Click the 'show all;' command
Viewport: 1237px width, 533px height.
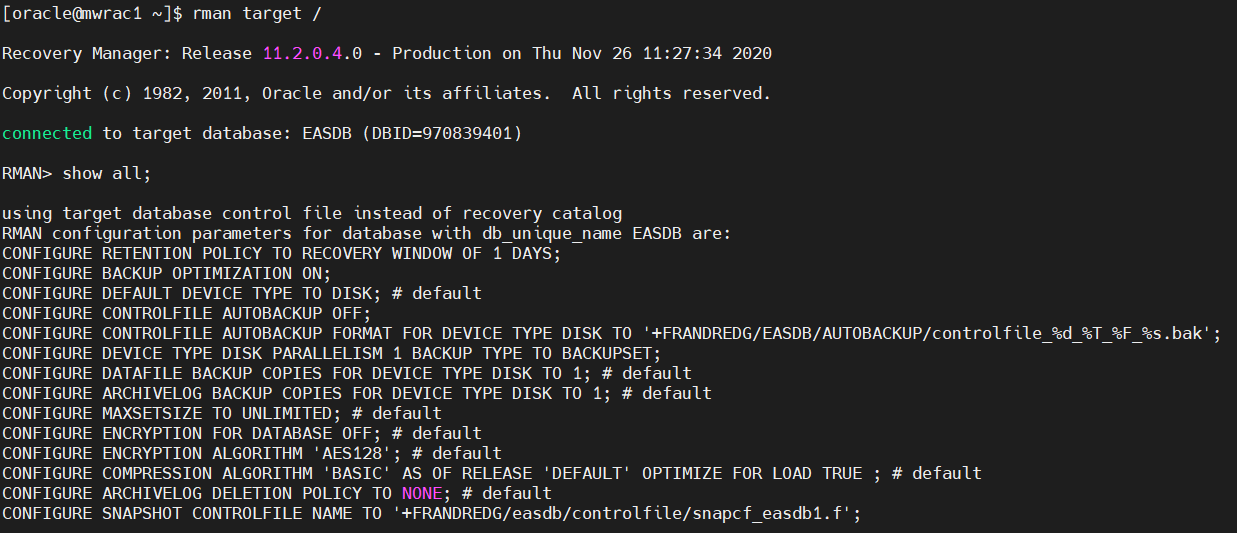point(107,173)
